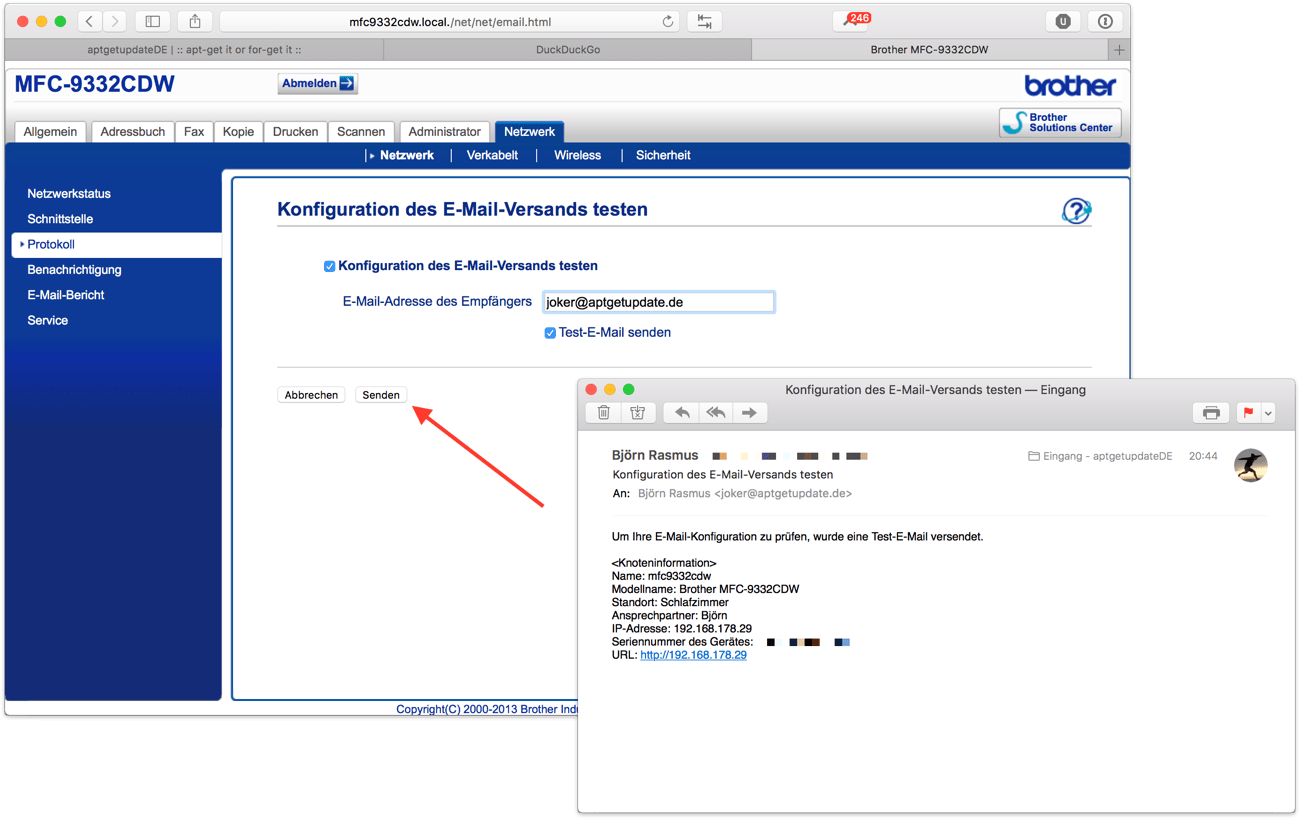Open Safari's share icon
Viewport: 1300px width, 819px height.
(x=195, y=21)
